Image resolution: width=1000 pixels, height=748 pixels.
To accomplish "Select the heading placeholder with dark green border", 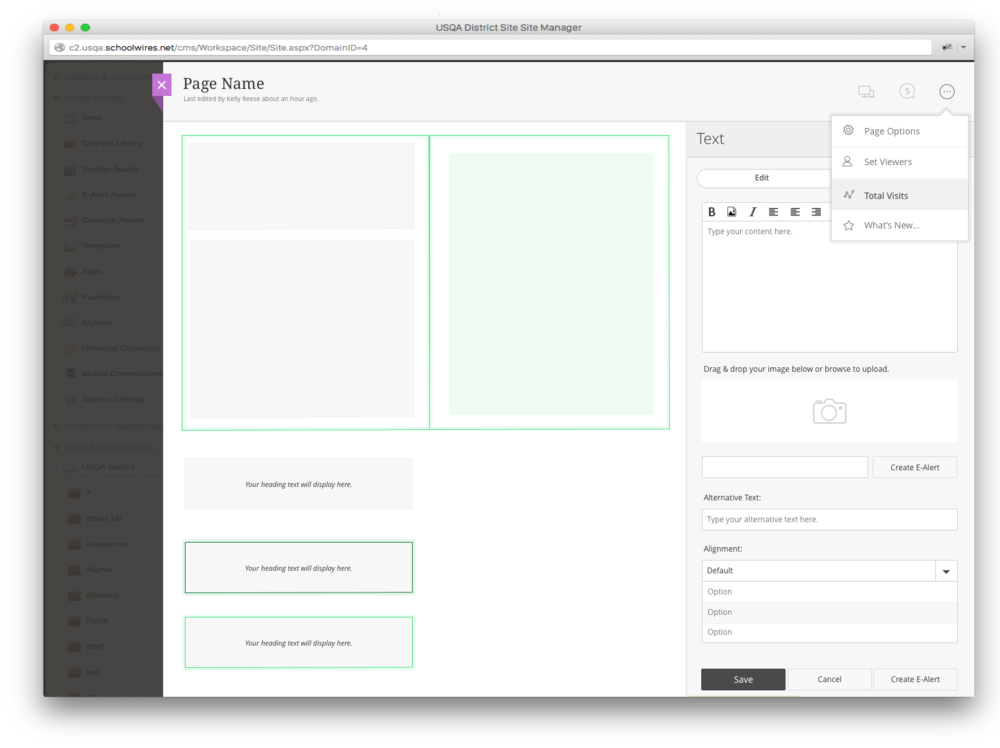I will [x=298, y=568].
